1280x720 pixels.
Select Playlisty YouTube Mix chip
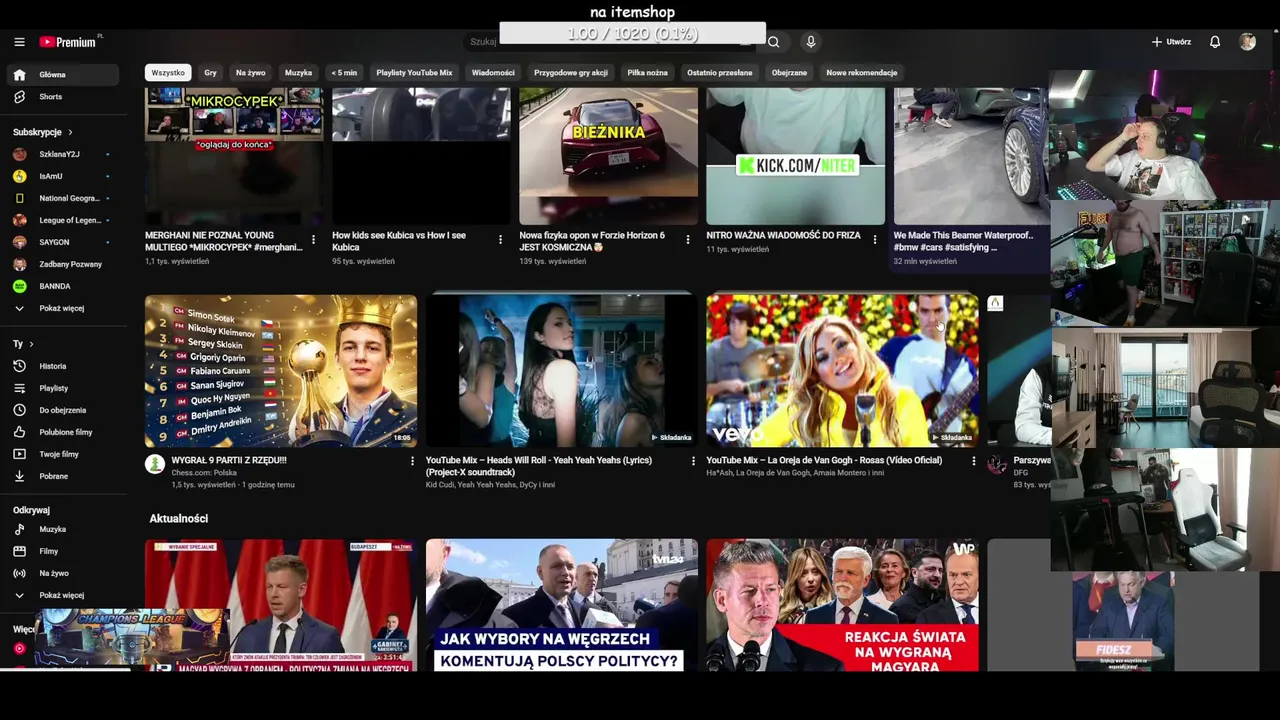[x=414, y=73]
